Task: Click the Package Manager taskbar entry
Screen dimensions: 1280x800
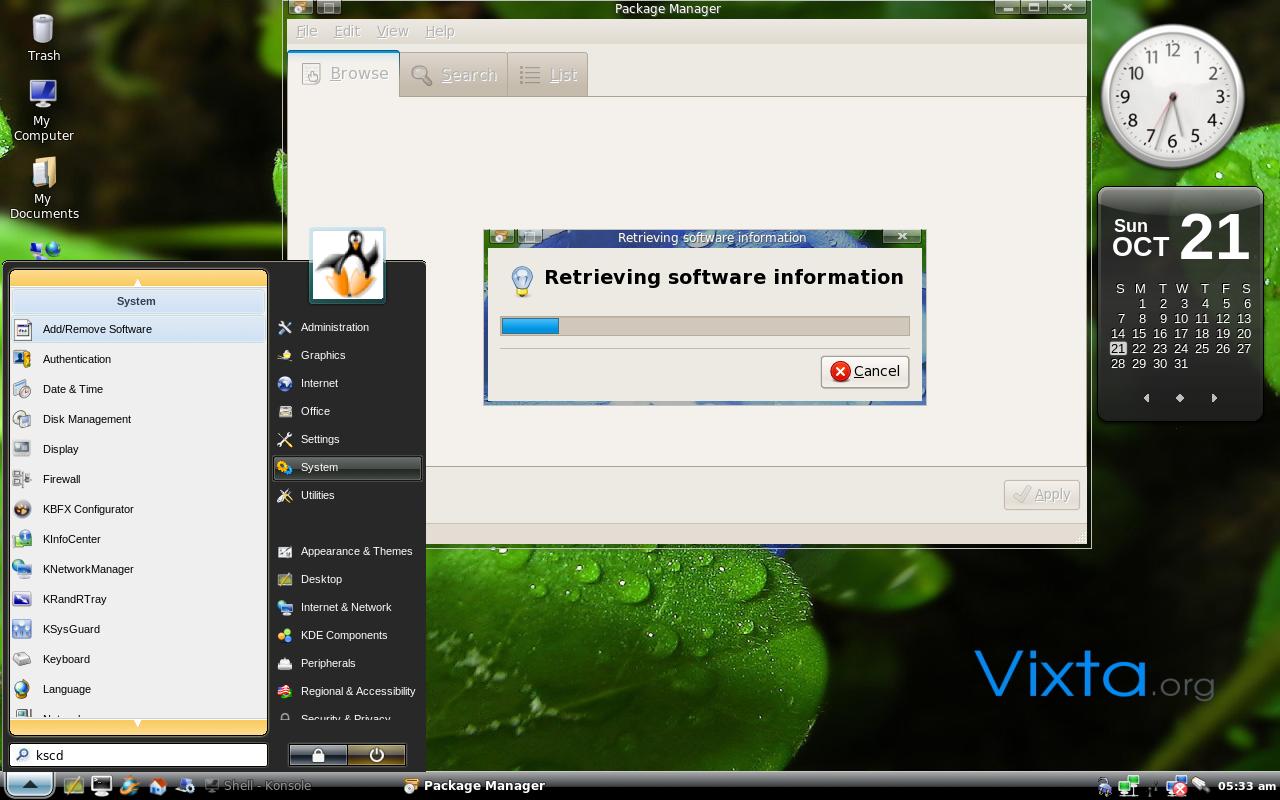Action: pyautogui.click(x=475, y=786)
